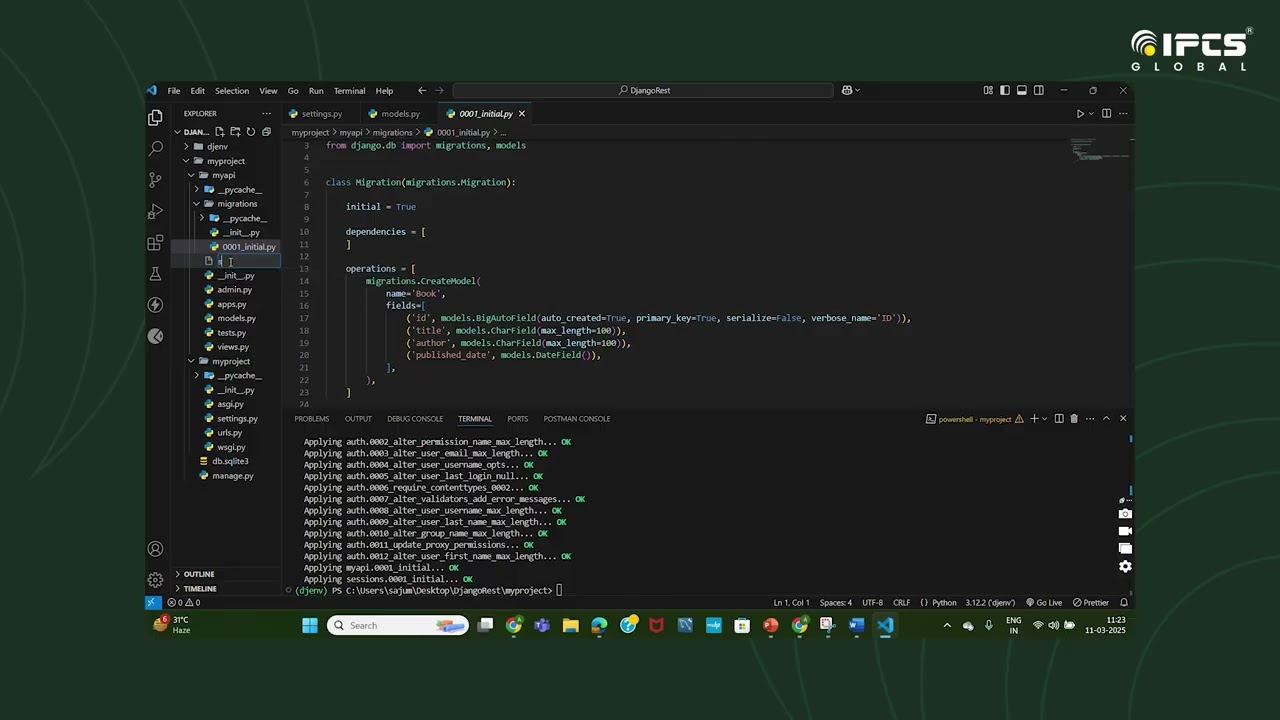Toggle the primary sidebar layout button
This screenshot has height=720, width=1280.
tap(1005, 91)
